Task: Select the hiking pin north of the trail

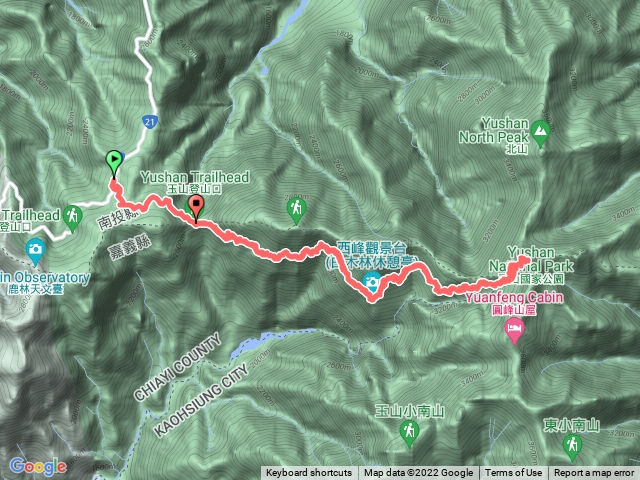Action: pyautogui.click(x=296, y=210)
